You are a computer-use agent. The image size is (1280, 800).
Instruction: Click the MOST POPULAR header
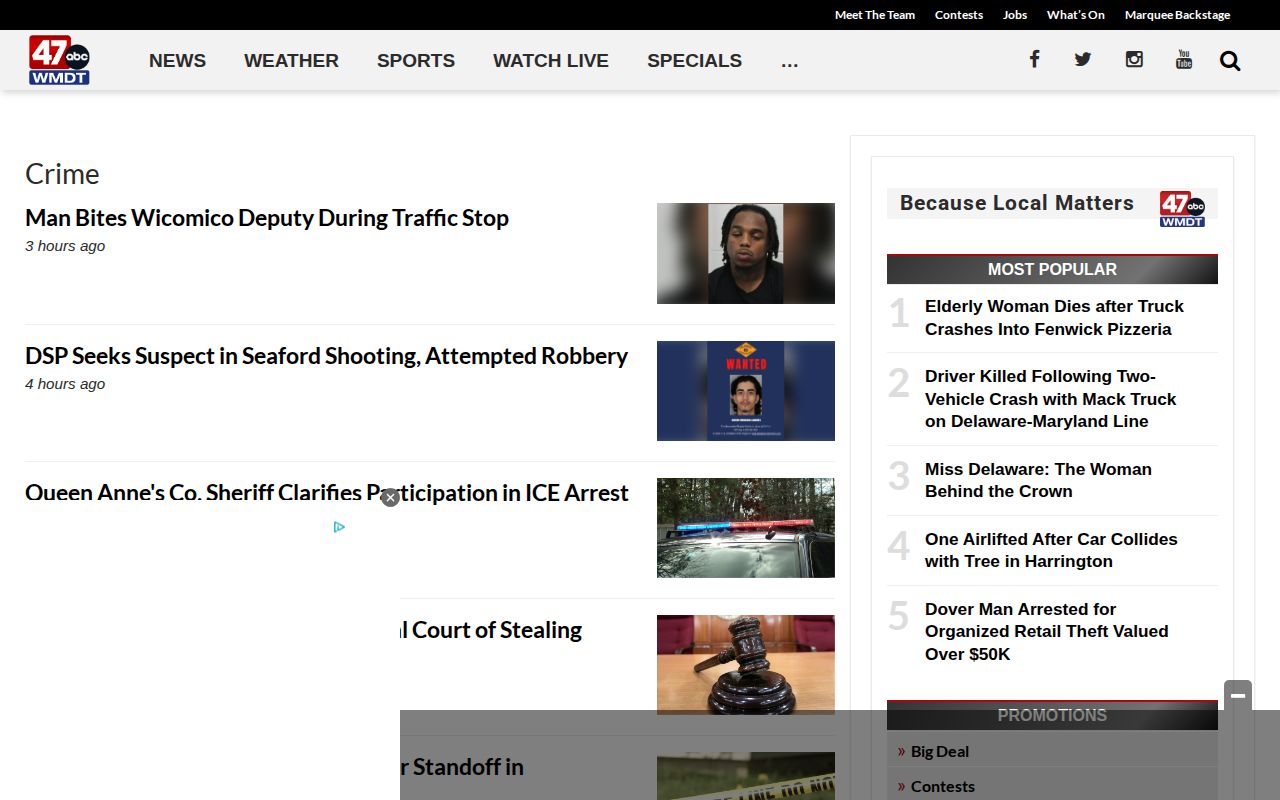point(1052,269)
